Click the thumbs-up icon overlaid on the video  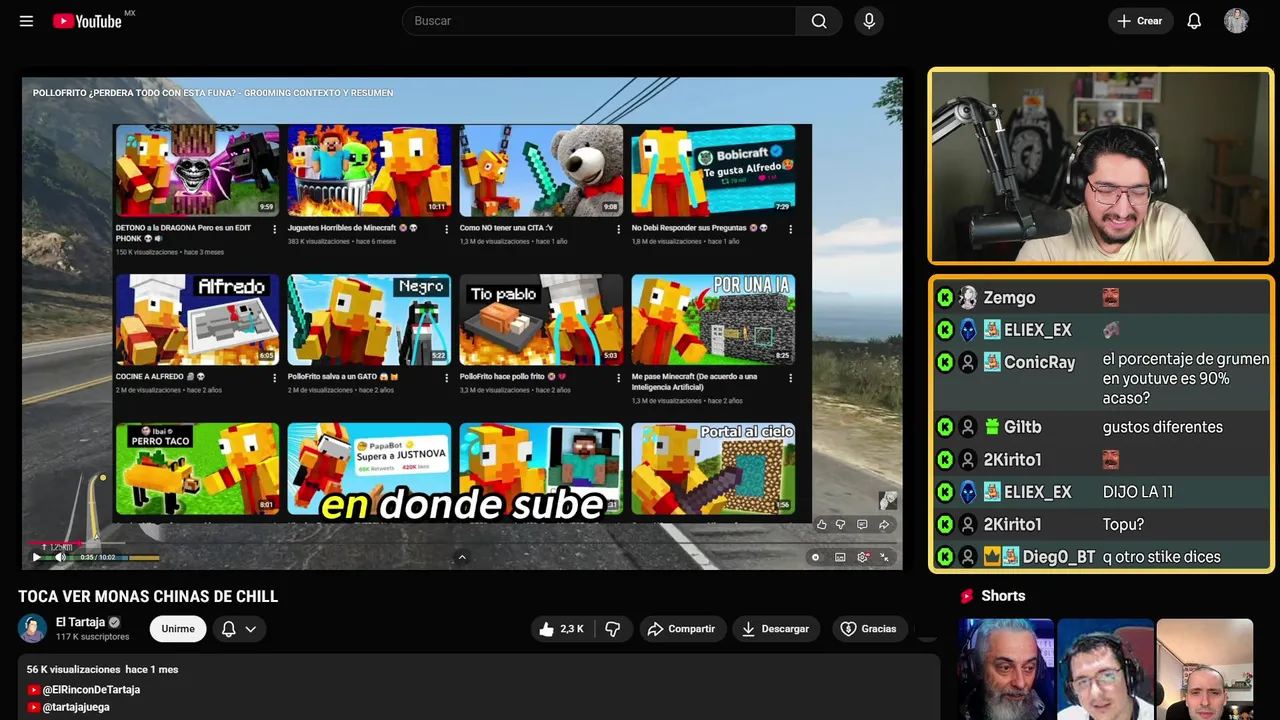point(822,524)
